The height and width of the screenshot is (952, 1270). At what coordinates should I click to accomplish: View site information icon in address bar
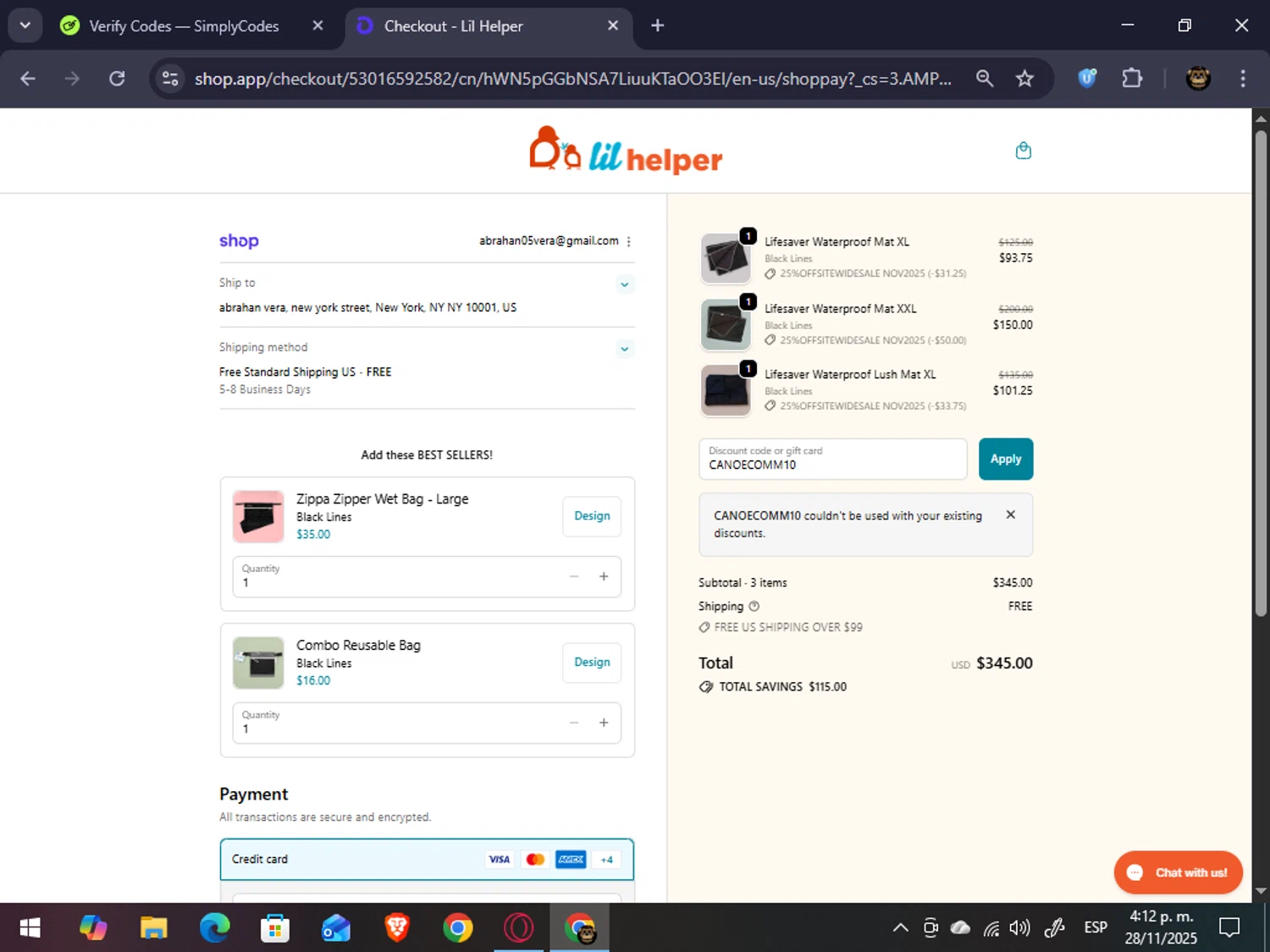(x=170, y=79)
